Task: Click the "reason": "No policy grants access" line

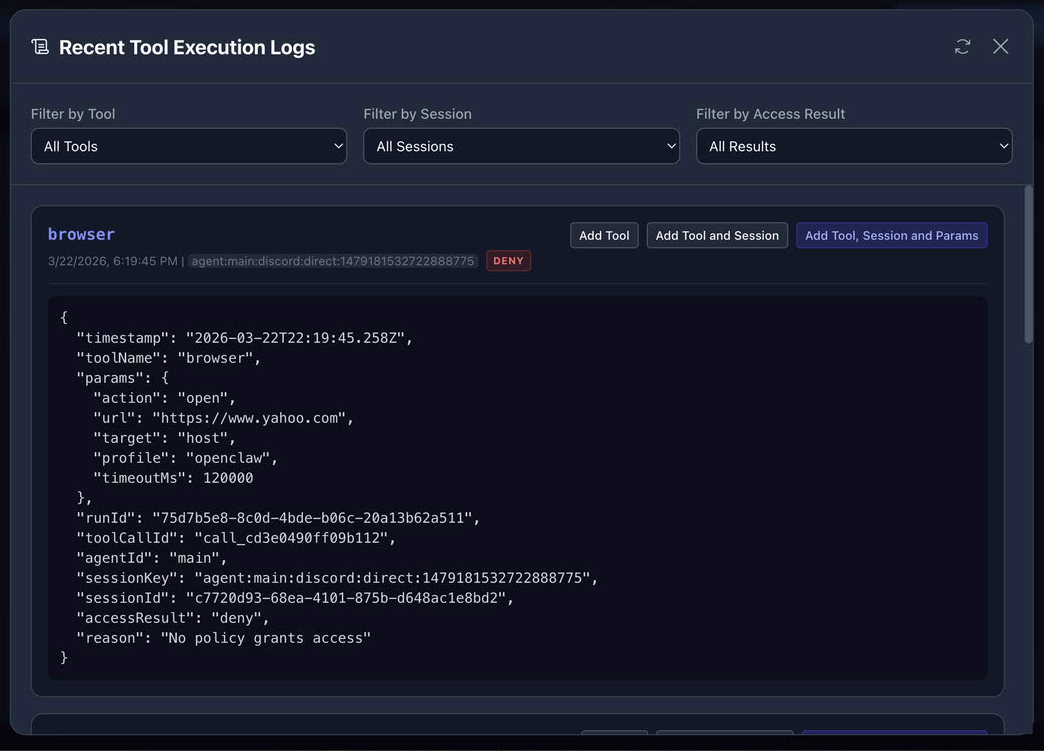Action: pyautogui.click(x=223, y=638)
